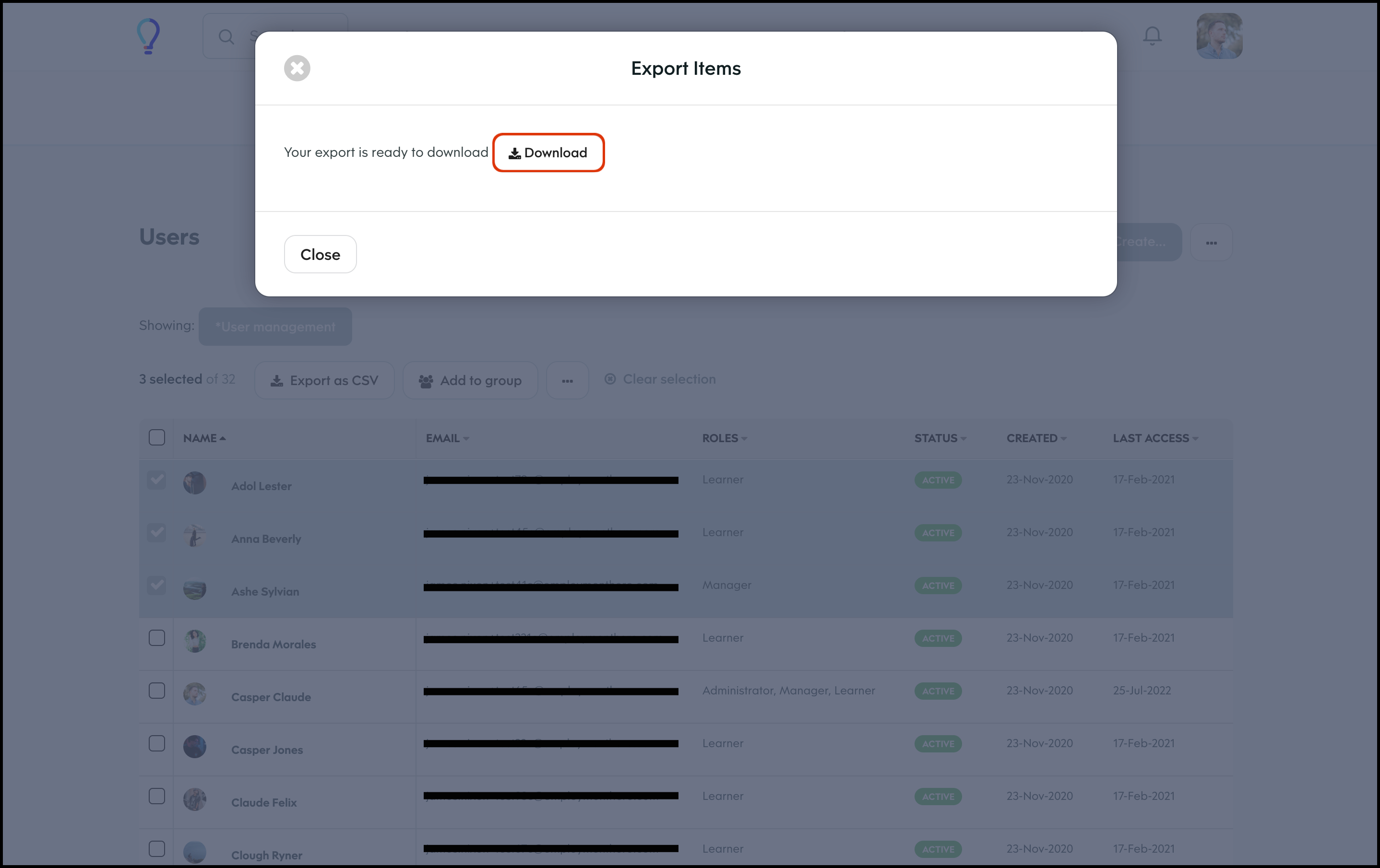The width and height of the screenshot is (1380, 868).
Task: Focus the search input field
Action: click(275, 36)
